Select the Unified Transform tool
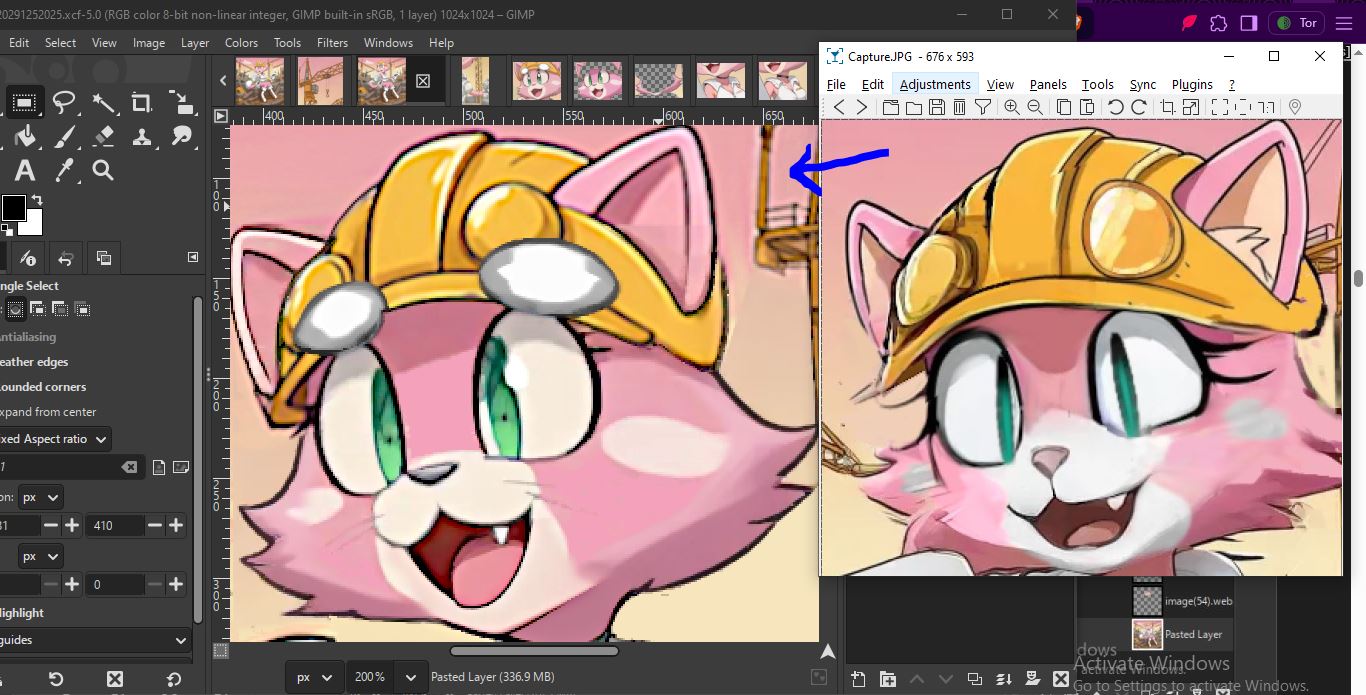Image resolution: width=1366 pixels, height=695 pixels. click(181, 102)
